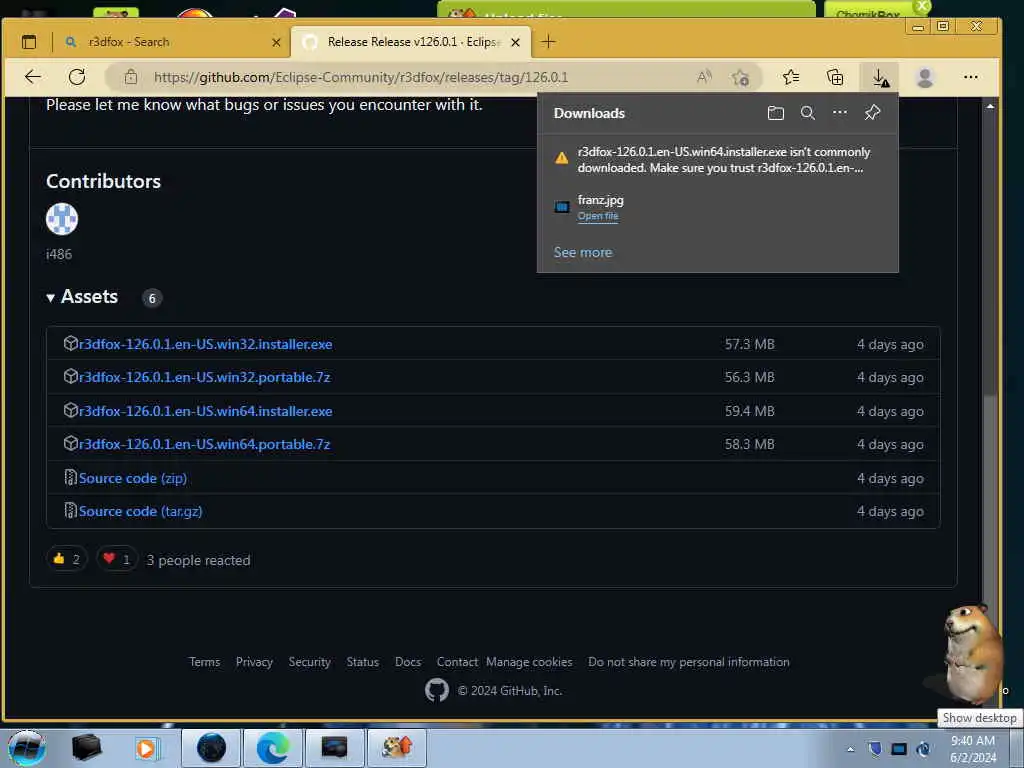Viewport: 1024px width, 768px height.
Task: Click the thumbs up reaction button
Action: [x=67, y=559]
